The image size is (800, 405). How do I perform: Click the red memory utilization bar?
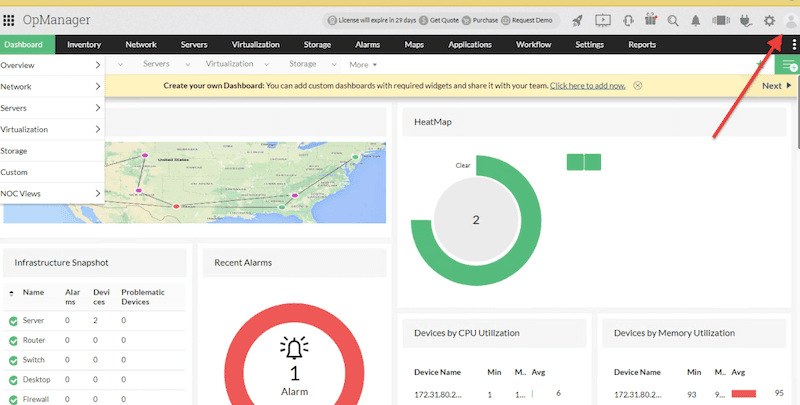pyautogui.click(x=743, y=394)
